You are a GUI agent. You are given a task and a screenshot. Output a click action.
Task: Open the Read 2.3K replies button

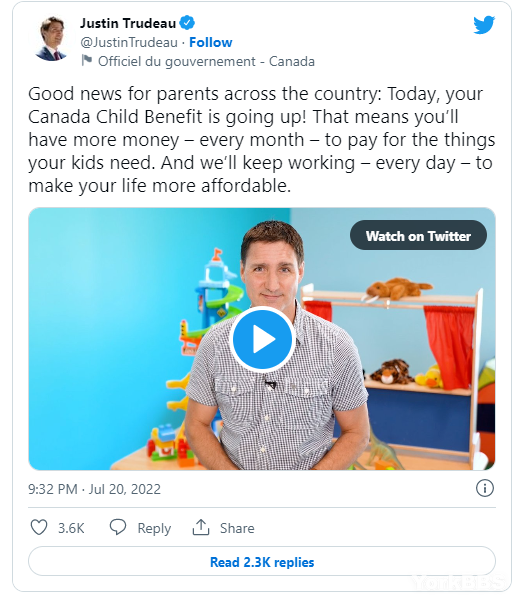[262, 562]
